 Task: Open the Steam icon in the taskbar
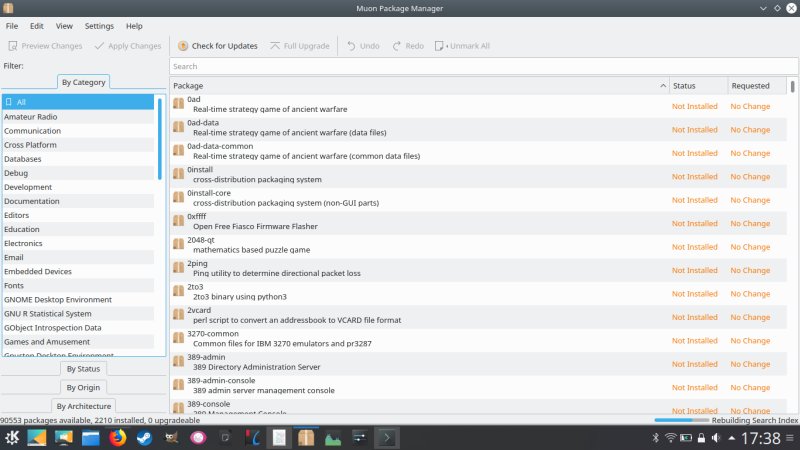tap(144, 437)
